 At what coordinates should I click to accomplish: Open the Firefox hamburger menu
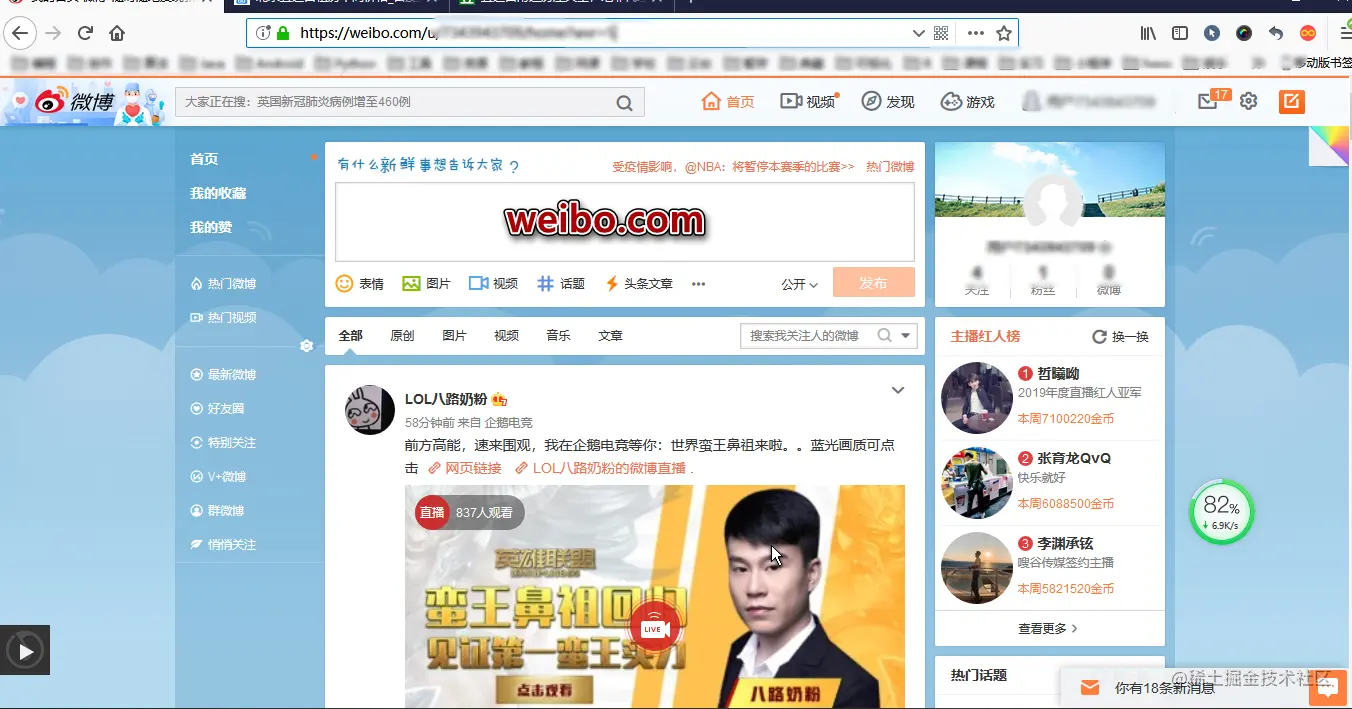point(1344,33)
